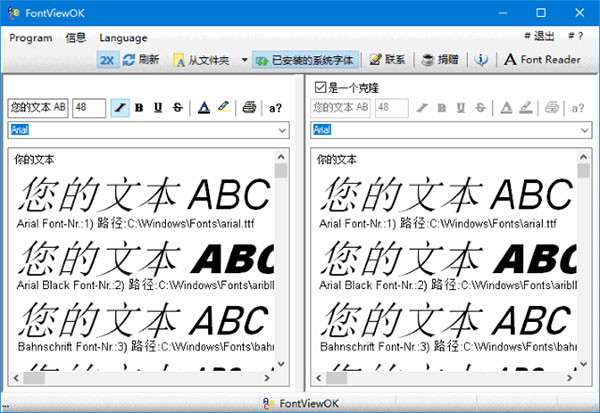Open the Language menu
The image size is (600, 413).
pyautogui.click(x=123, y=37)
